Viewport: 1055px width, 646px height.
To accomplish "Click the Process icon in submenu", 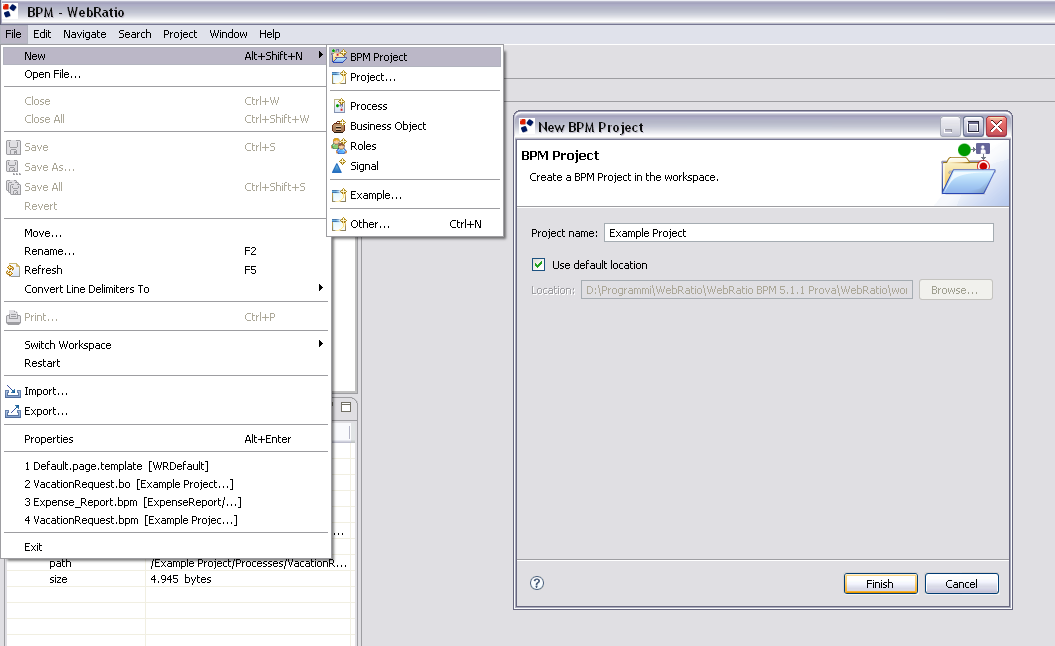I will tap(339, 106).
